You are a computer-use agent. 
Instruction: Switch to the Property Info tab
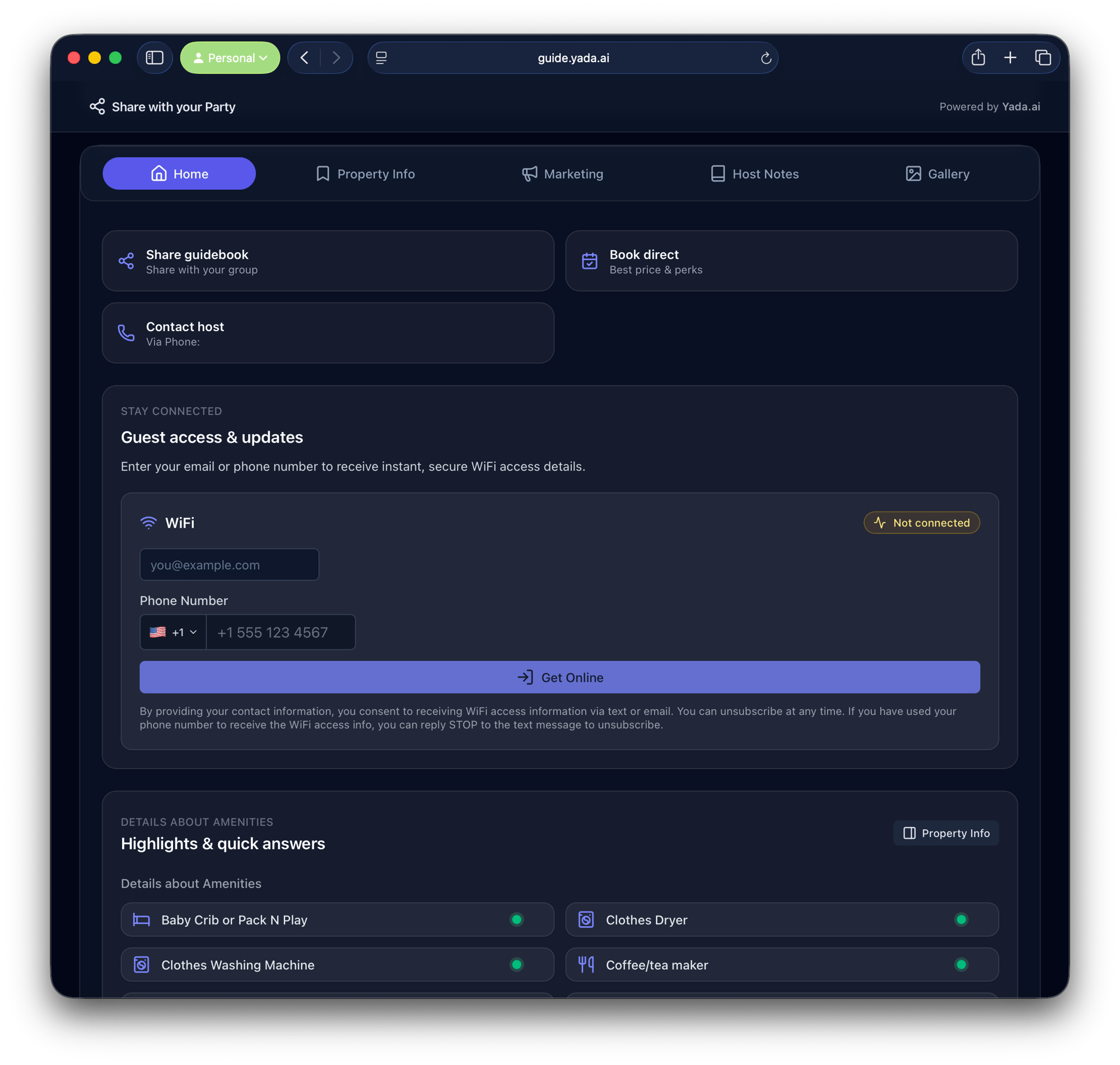tap(365, 174)
